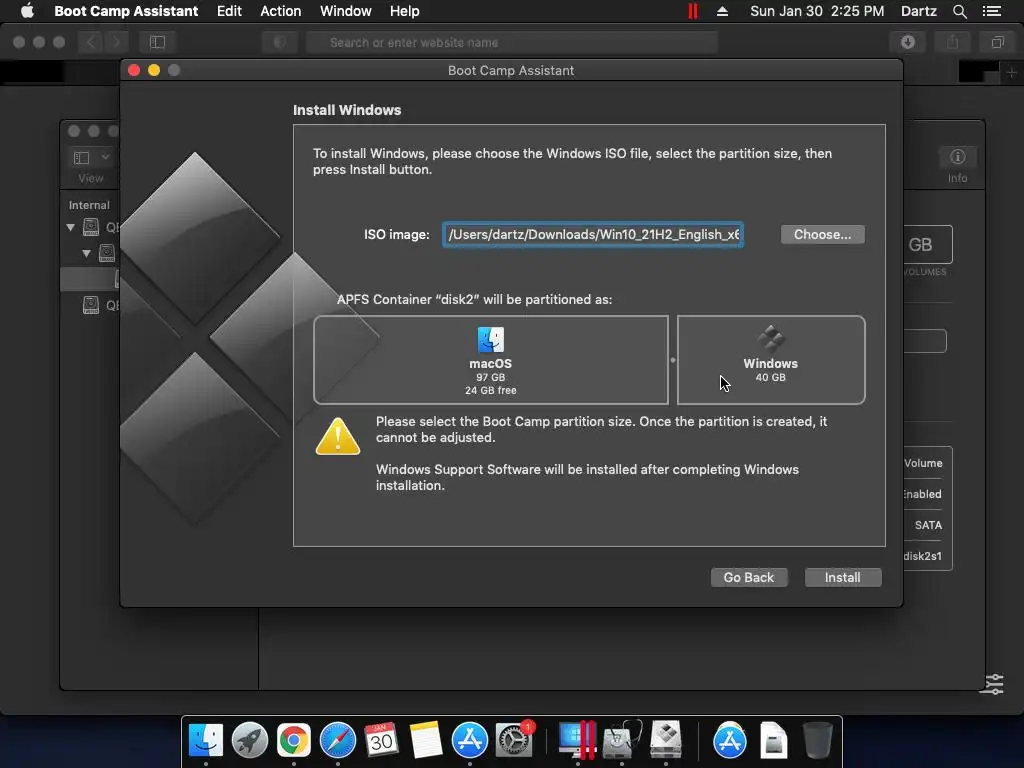Open the Boot Camp Assistant app menu

point(126,11)
